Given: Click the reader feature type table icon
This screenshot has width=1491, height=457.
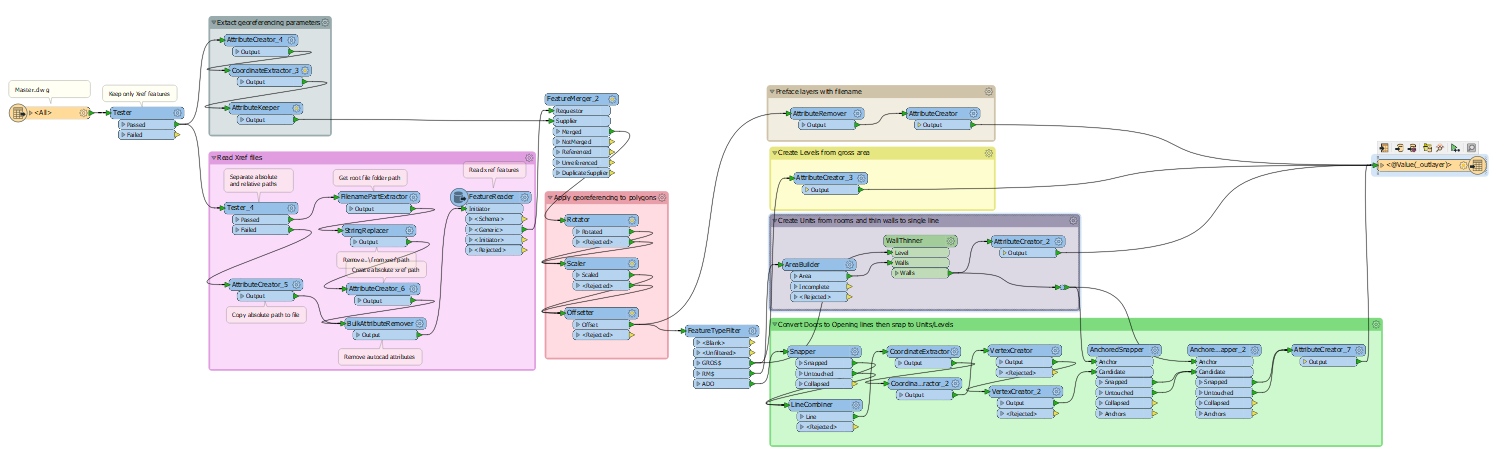Looking at the screenshot, I should pos(18,113).
